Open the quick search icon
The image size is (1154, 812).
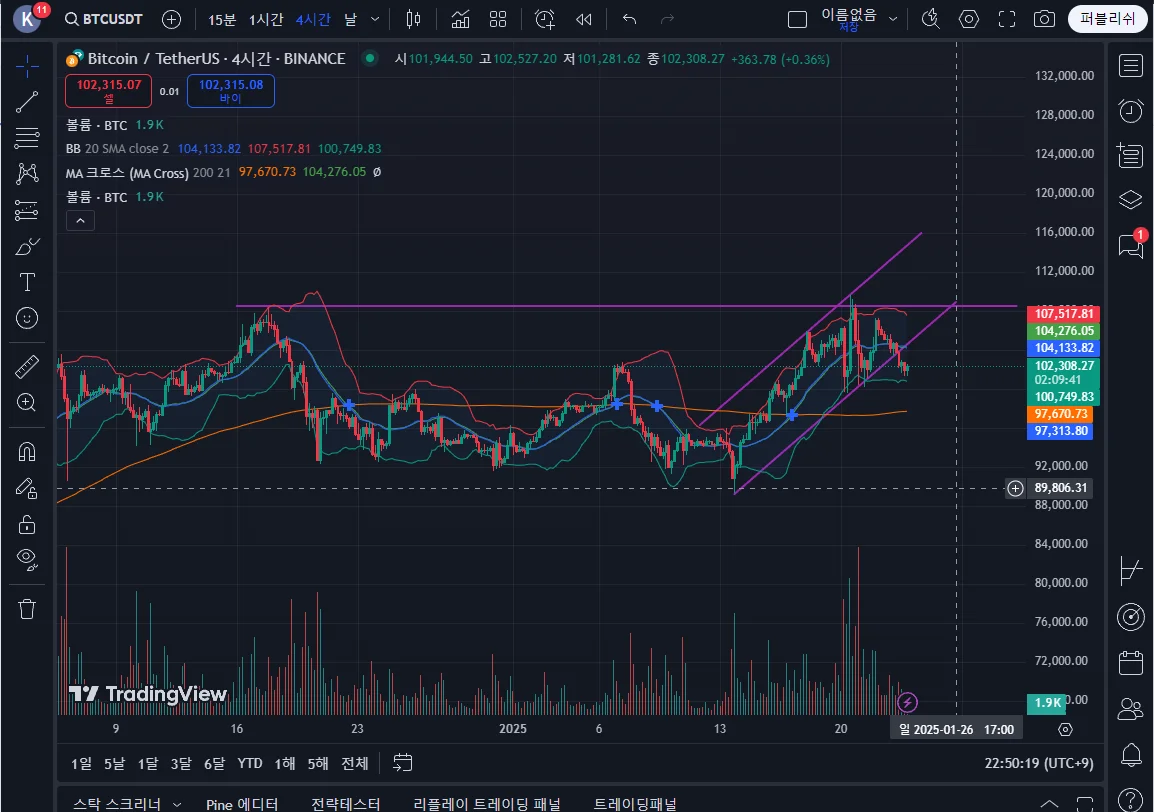[930, 19]
